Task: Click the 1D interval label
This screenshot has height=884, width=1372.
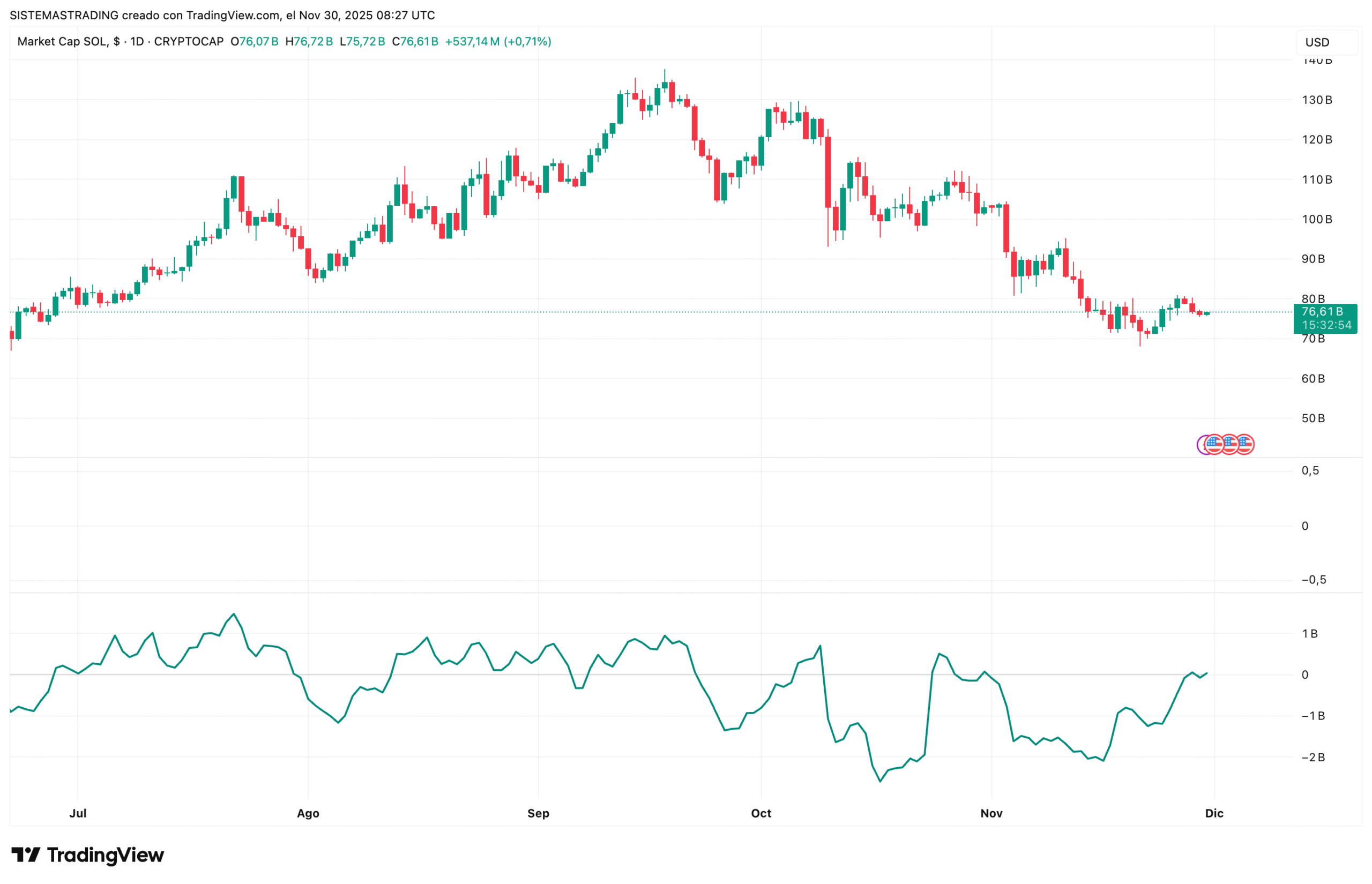Action: 137,41
